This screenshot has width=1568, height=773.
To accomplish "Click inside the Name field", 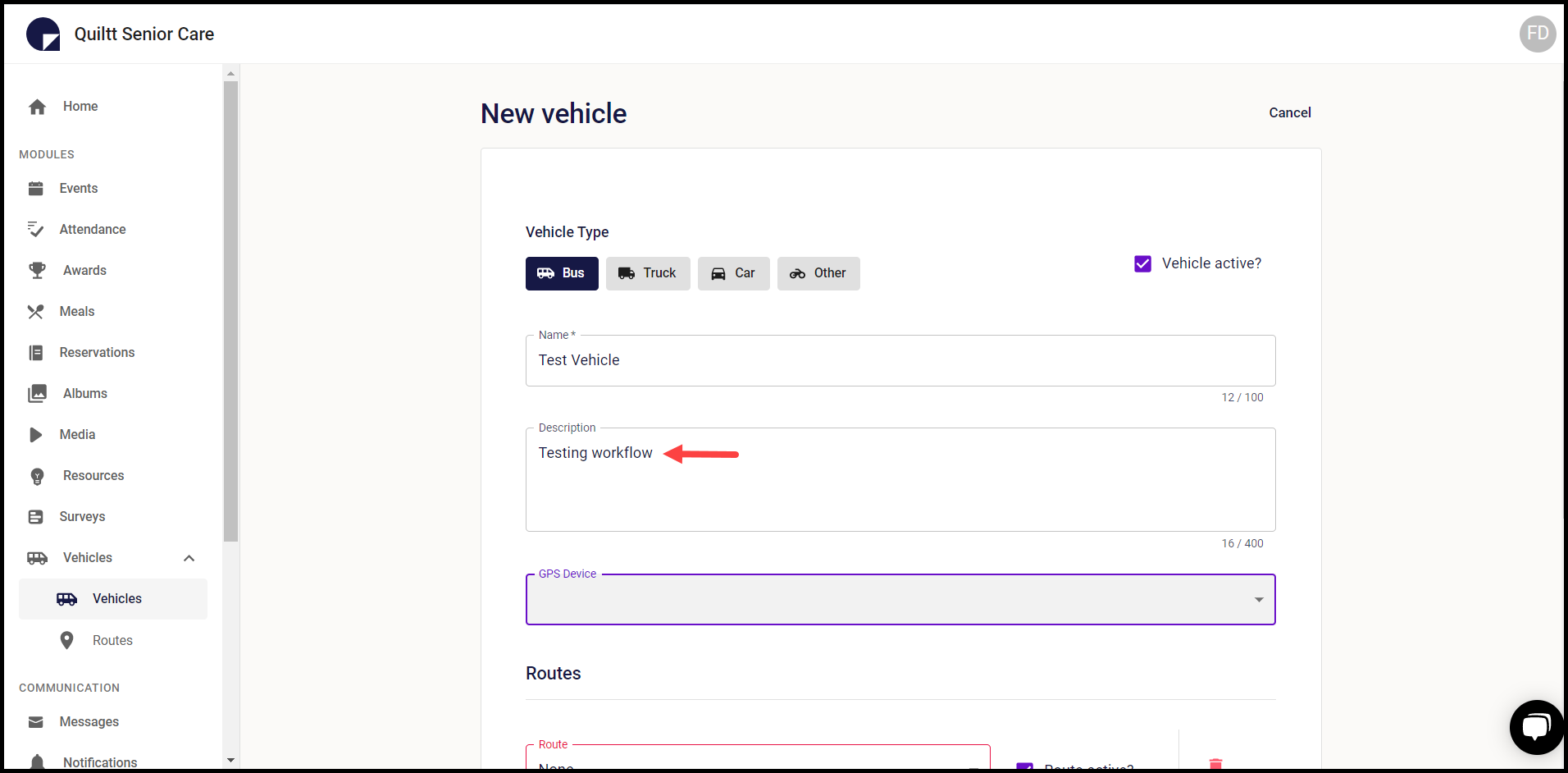I will (900, 360).
